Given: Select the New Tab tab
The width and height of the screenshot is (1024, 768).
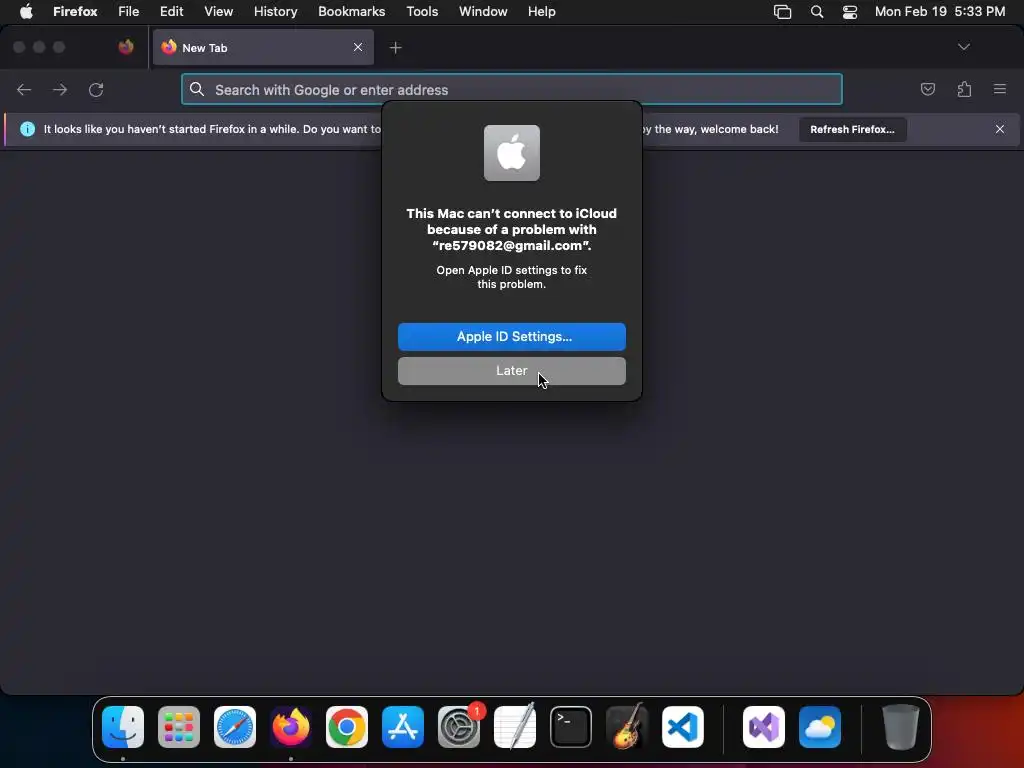Looking at the screenshot, I should pos(263,47).
